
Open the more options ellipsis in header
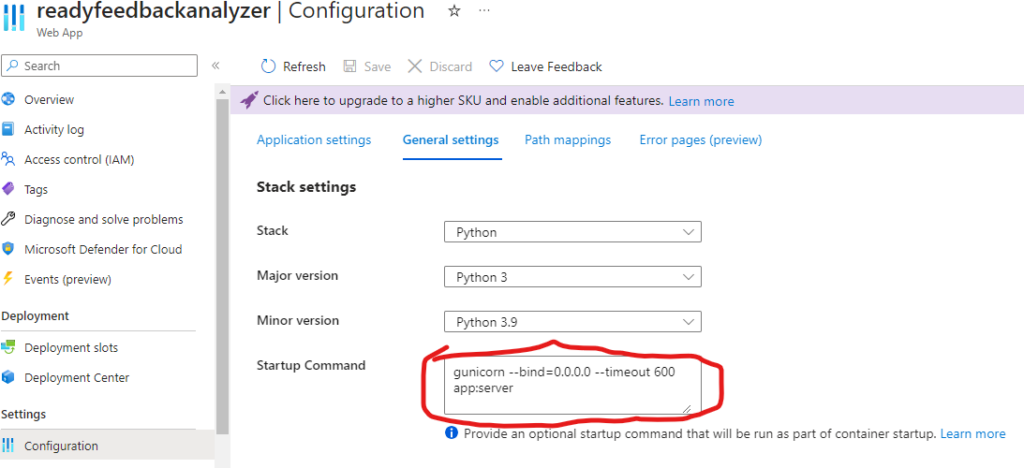[x=484, y=11]
